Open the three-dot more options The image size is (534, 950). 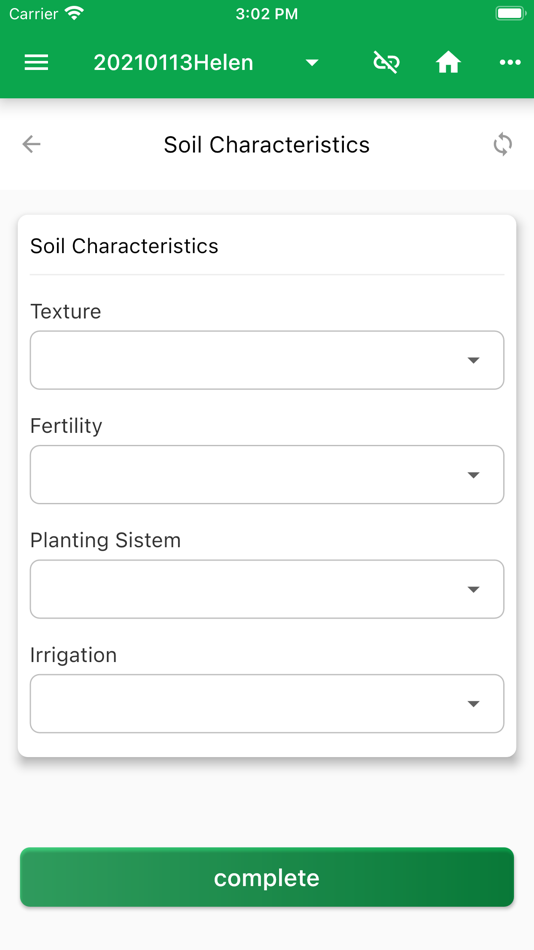click(x=510, y=62)
